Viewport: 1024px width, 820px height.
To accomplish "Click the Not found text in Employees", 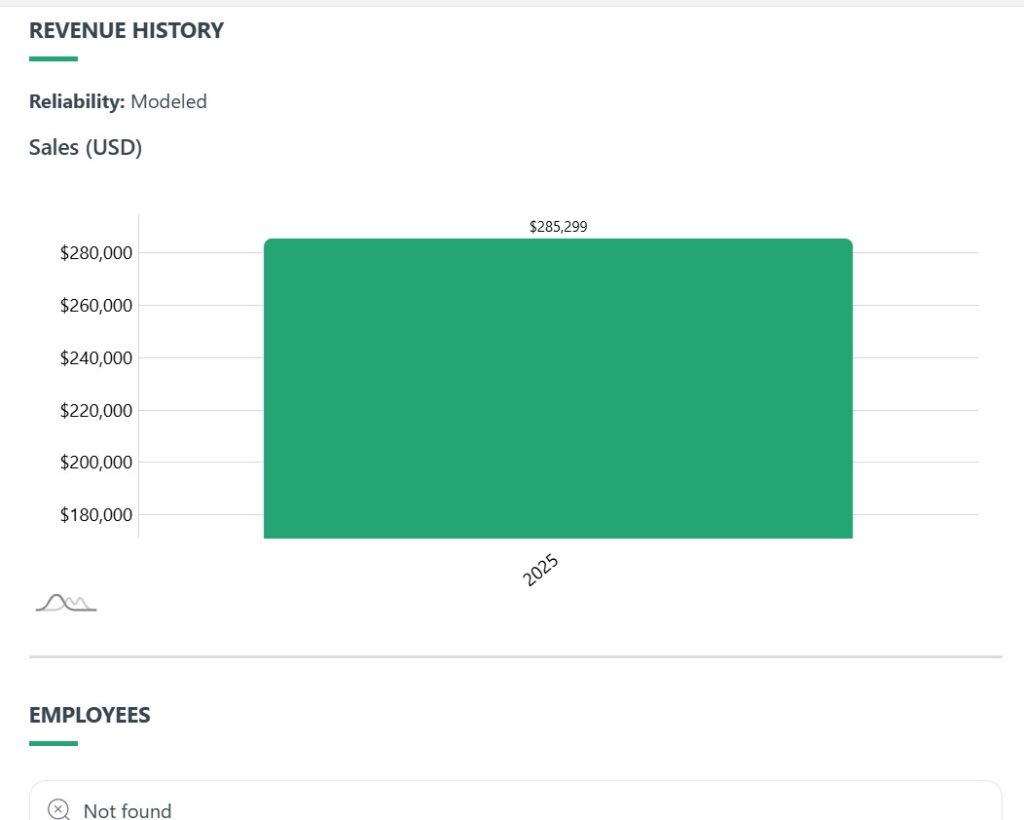I will [127, 810].
